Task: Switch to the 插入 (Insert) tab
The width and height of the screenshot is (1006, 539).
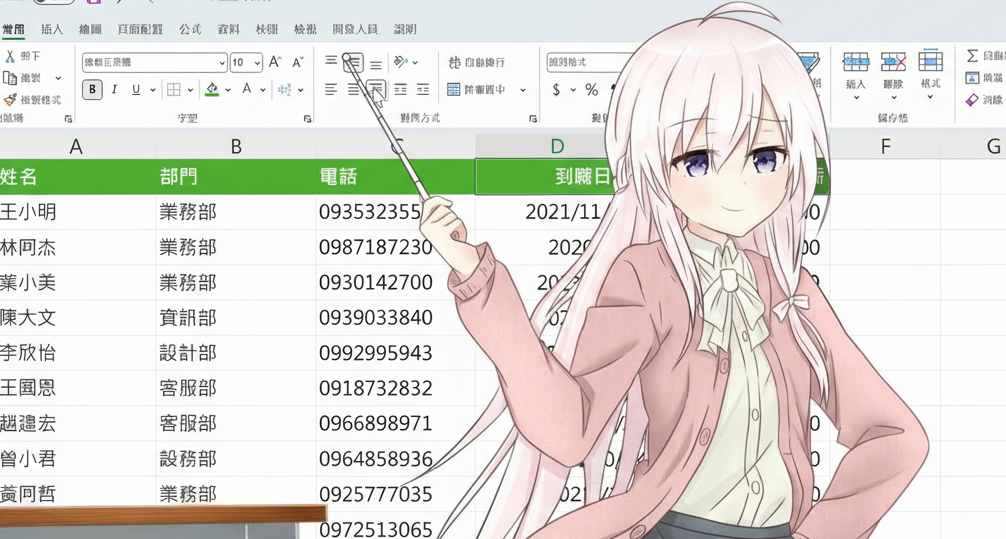Action: [x=52, y=29]
